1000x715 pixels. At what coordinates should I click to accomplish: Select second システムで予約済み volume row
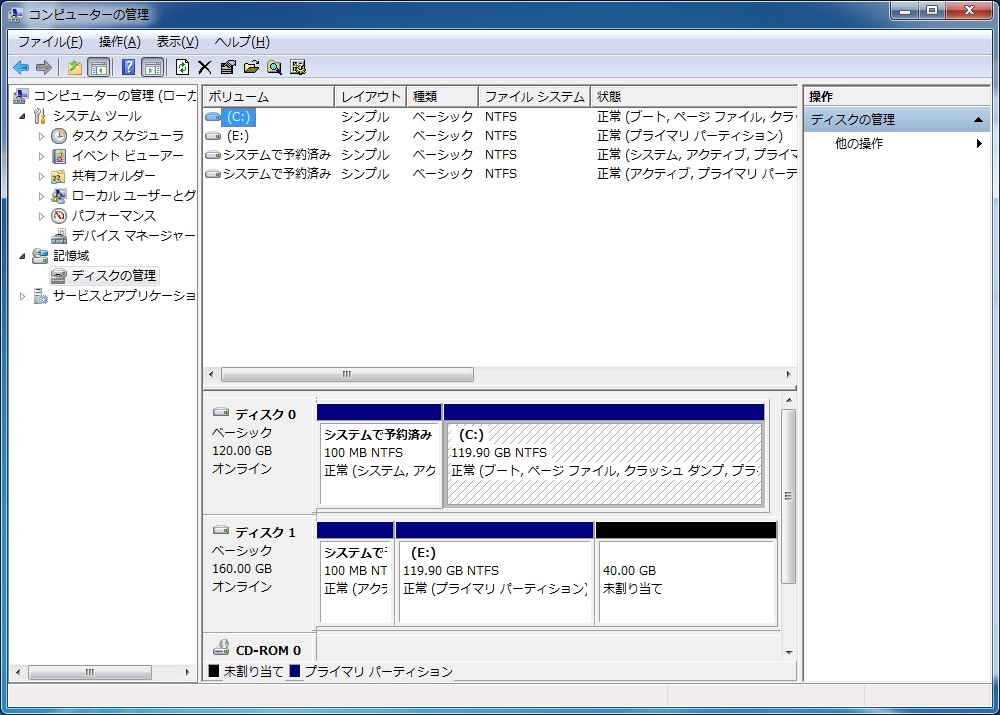pyautogui.click(x=500, y=173)
